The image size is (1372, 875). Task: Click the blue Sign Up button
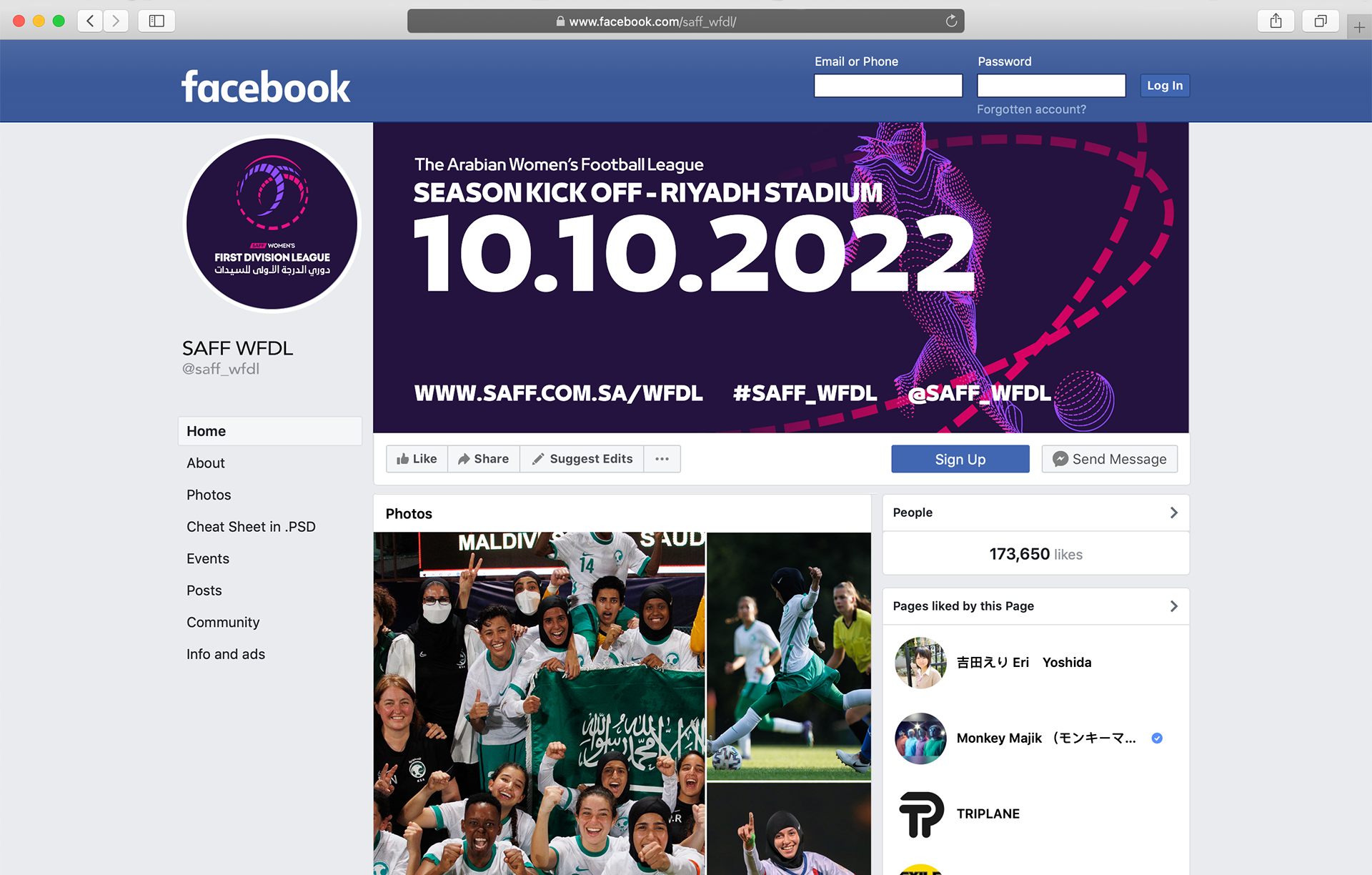click(960, 459)
